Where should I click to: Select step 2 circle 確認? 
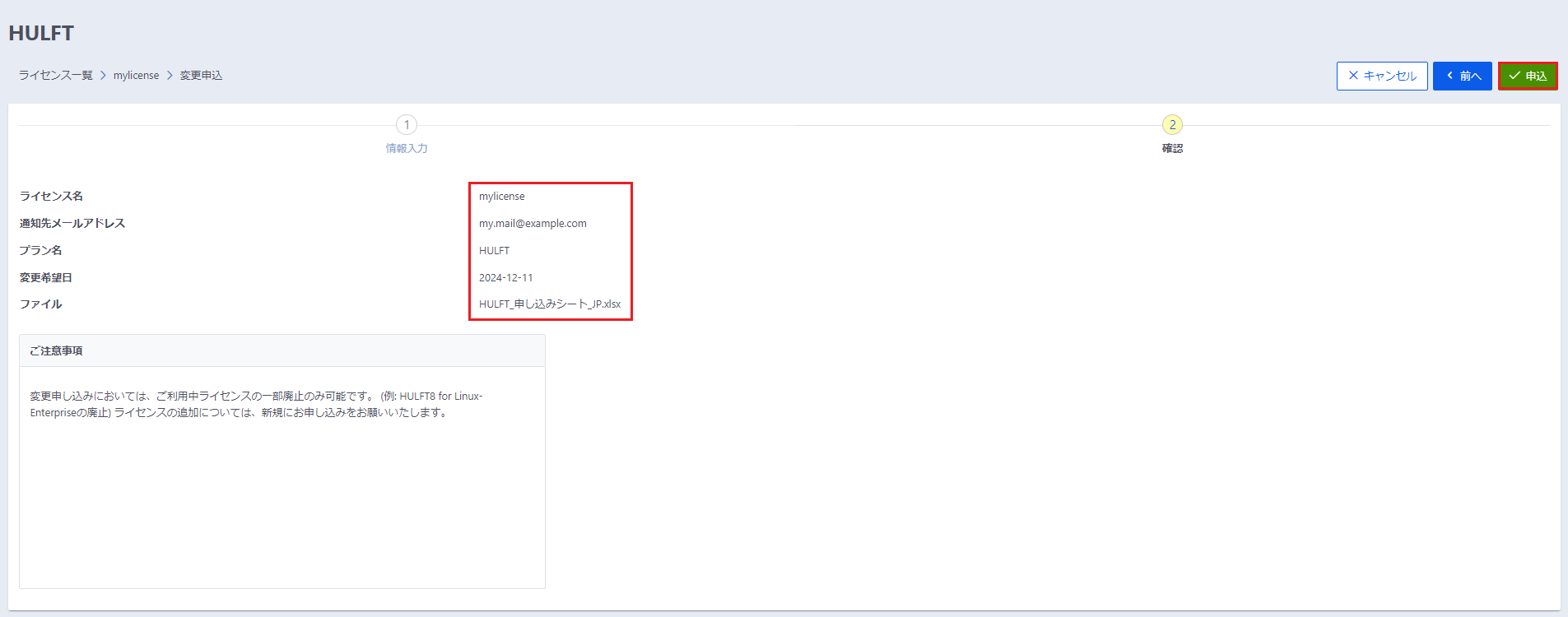[x=1172, y=125]
